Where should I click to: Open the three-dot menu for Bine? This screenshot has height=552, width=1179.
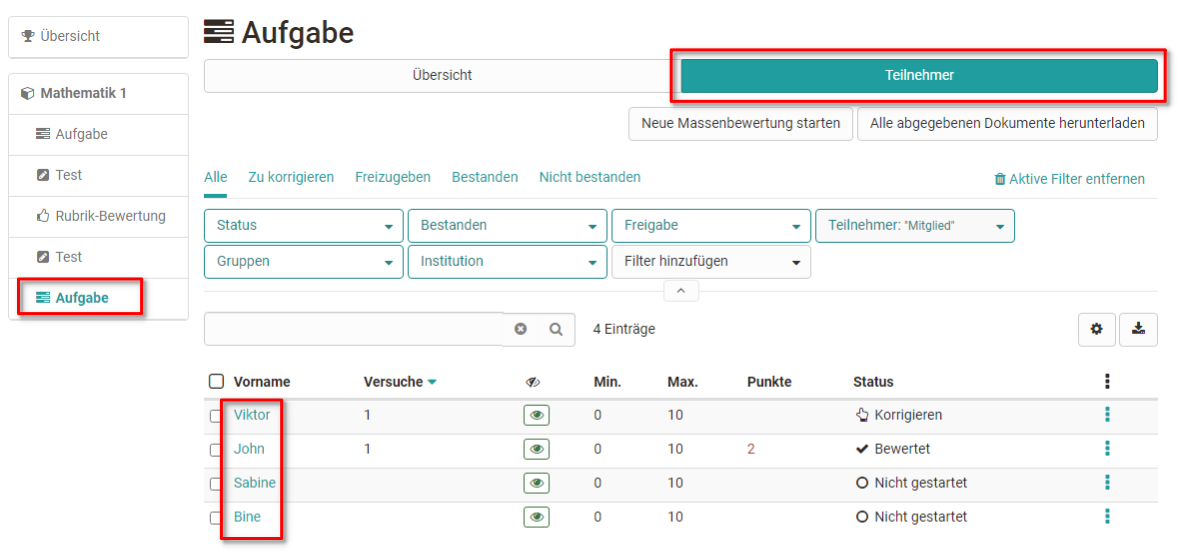(1107, 517)
